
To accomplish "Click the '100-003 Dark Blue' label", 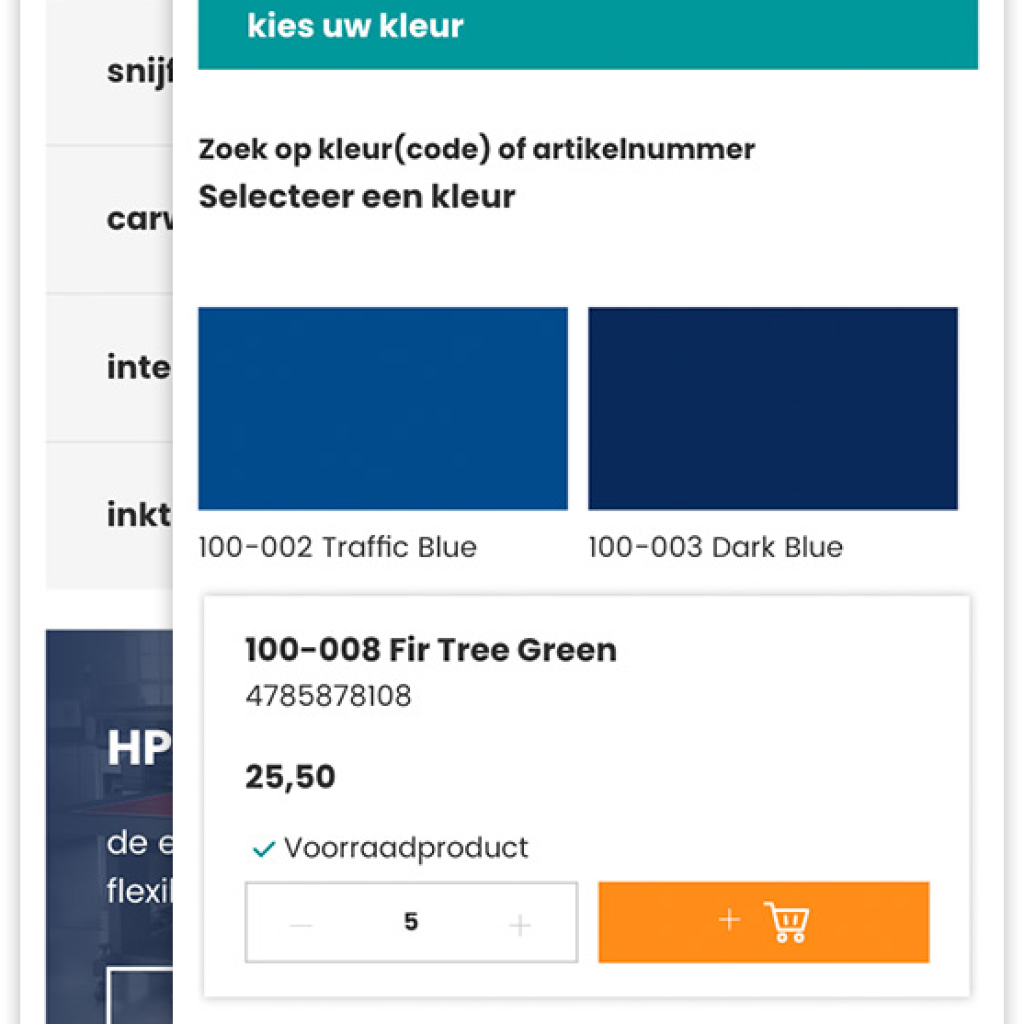I will point(715,547).
